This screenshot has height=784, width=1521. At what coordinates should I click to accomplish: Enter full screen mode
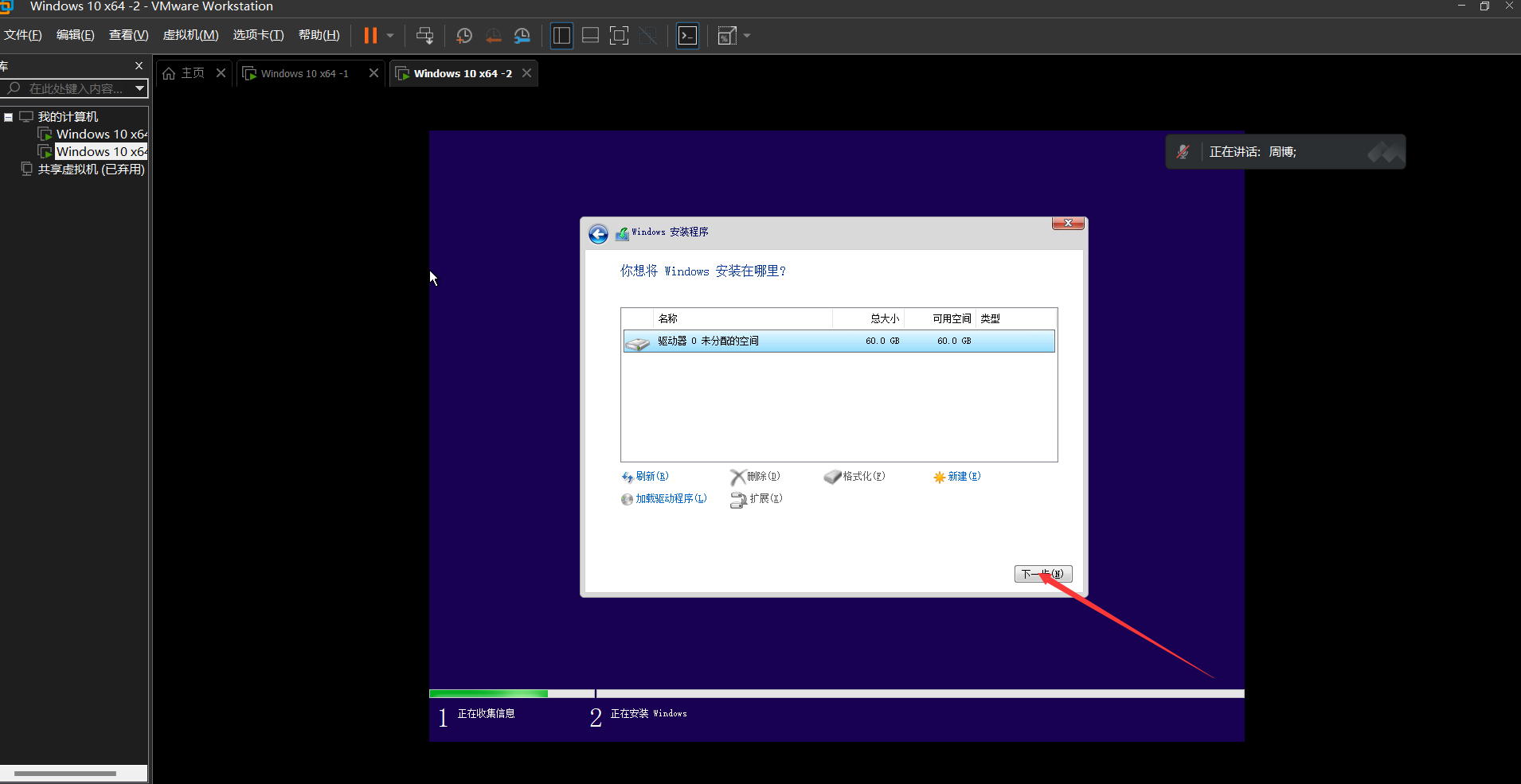[619, 36]
